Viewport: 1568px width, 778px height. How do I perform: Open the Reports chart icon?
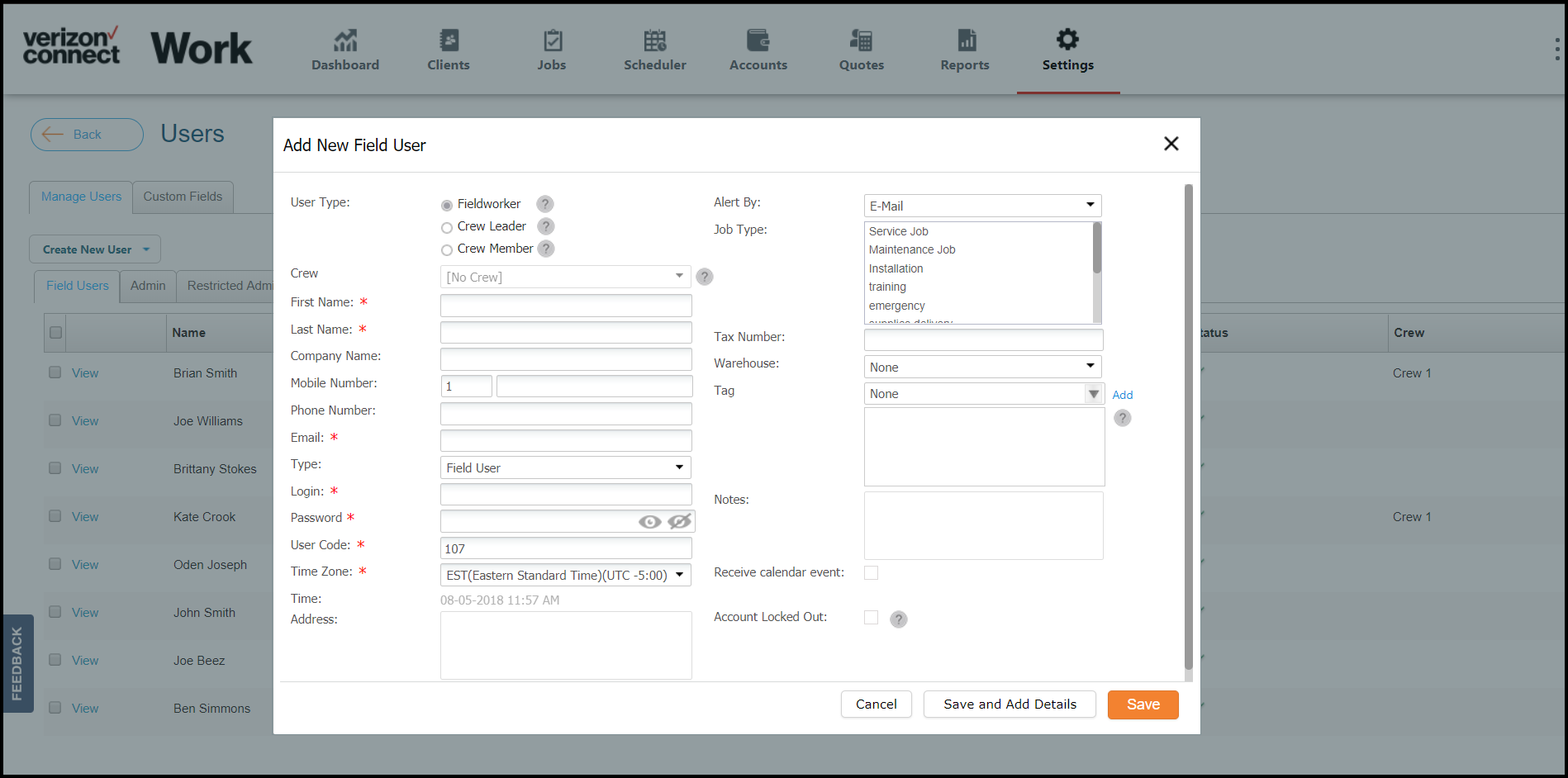coord(966,40)
